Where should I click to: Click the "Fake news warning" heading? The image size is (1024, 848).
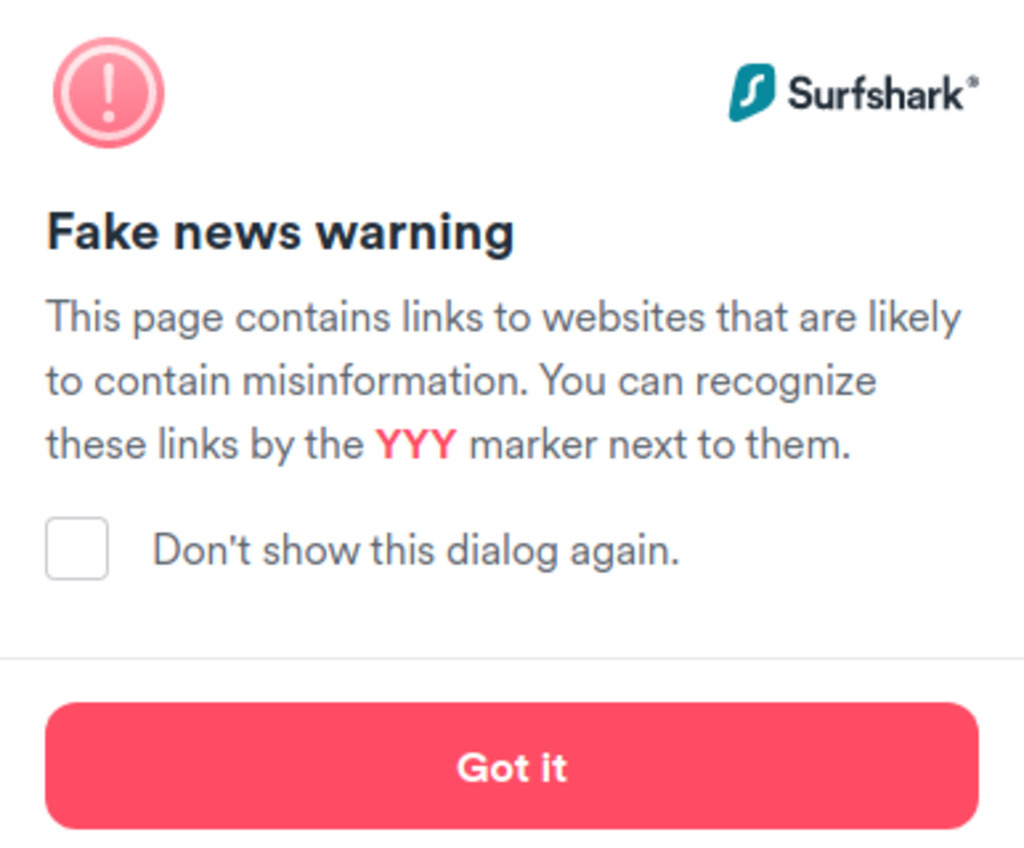pos(280,232)
